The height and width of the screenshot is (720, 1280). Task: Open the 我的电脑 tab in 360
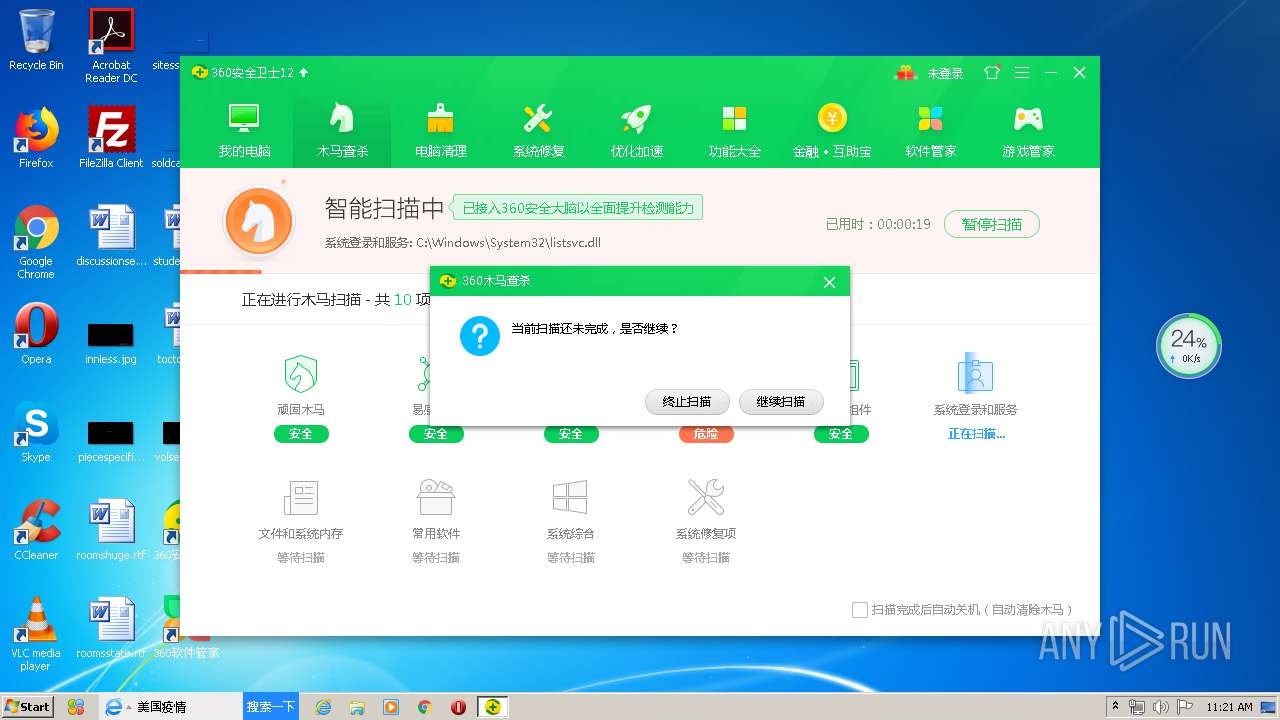point(244,131)
